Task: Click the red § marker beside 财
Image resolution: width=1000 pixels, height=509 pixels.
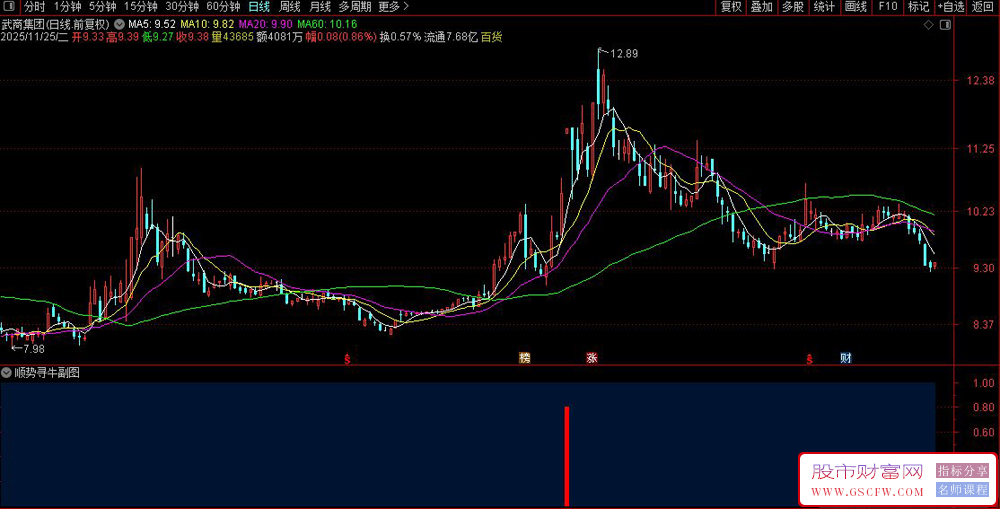Action: pyautogui.click(x=809, y=358)
